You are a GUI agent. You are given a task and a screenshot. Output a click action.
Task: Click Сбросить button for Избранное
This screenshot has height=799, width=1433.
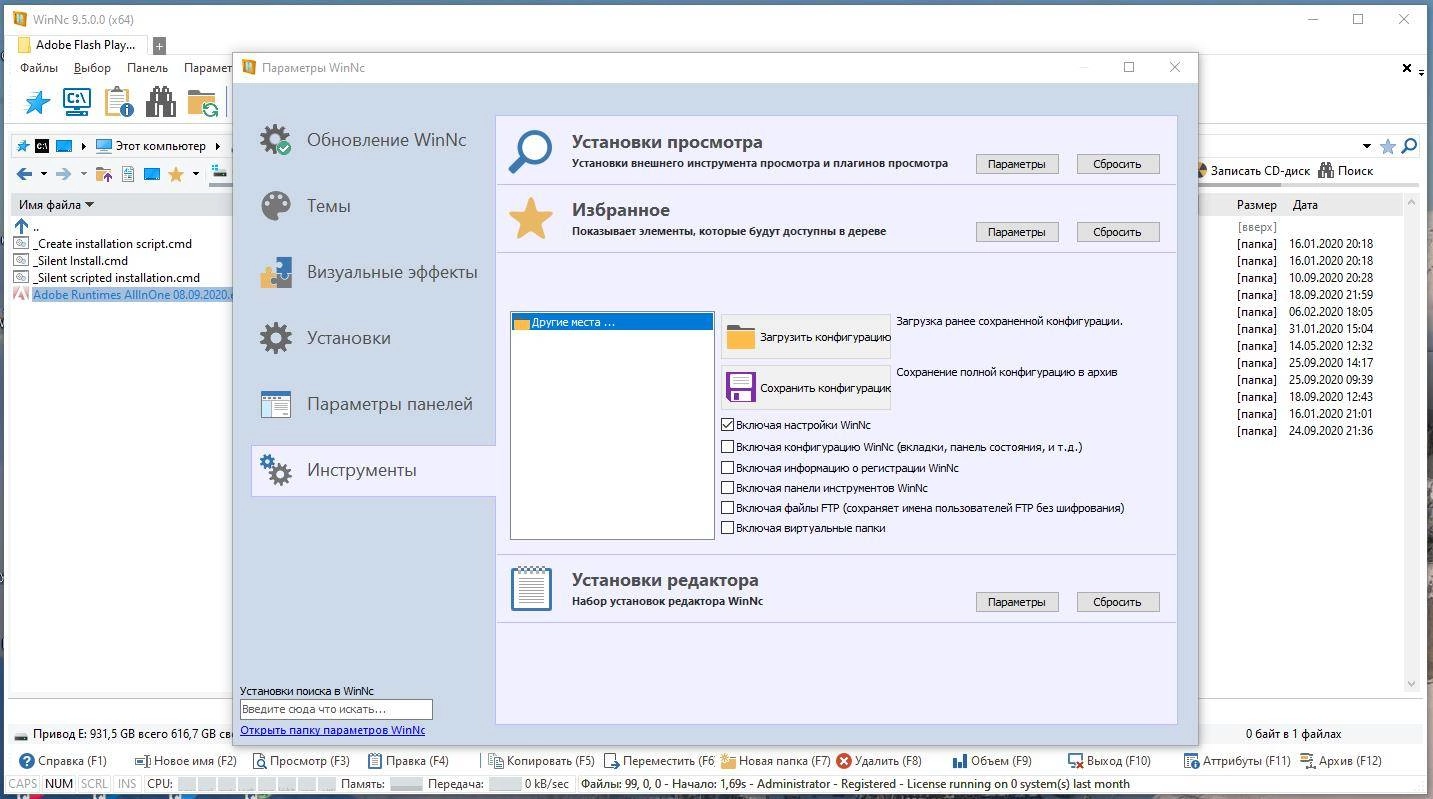pyautogui.click(x=1117, y=232)
